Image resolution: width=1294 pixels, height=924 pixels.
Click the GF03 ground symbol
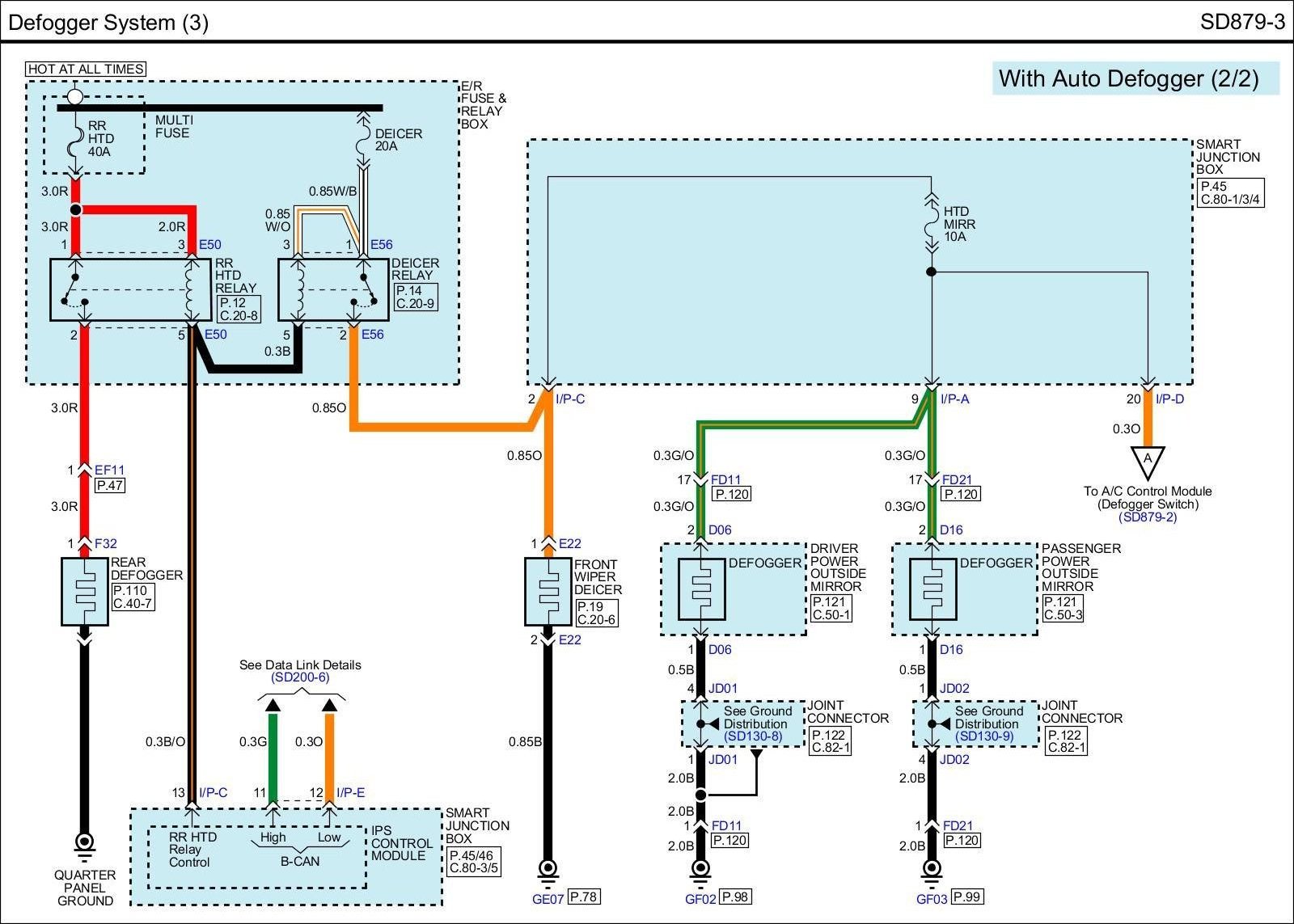coord(932,869)
